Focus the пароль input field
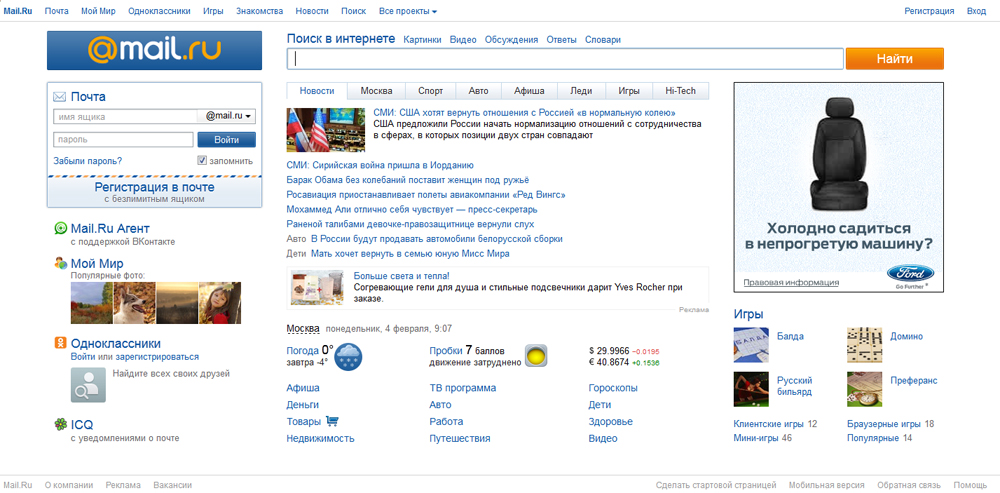This screenshot has width=1000, height=493. click(123, 140)
